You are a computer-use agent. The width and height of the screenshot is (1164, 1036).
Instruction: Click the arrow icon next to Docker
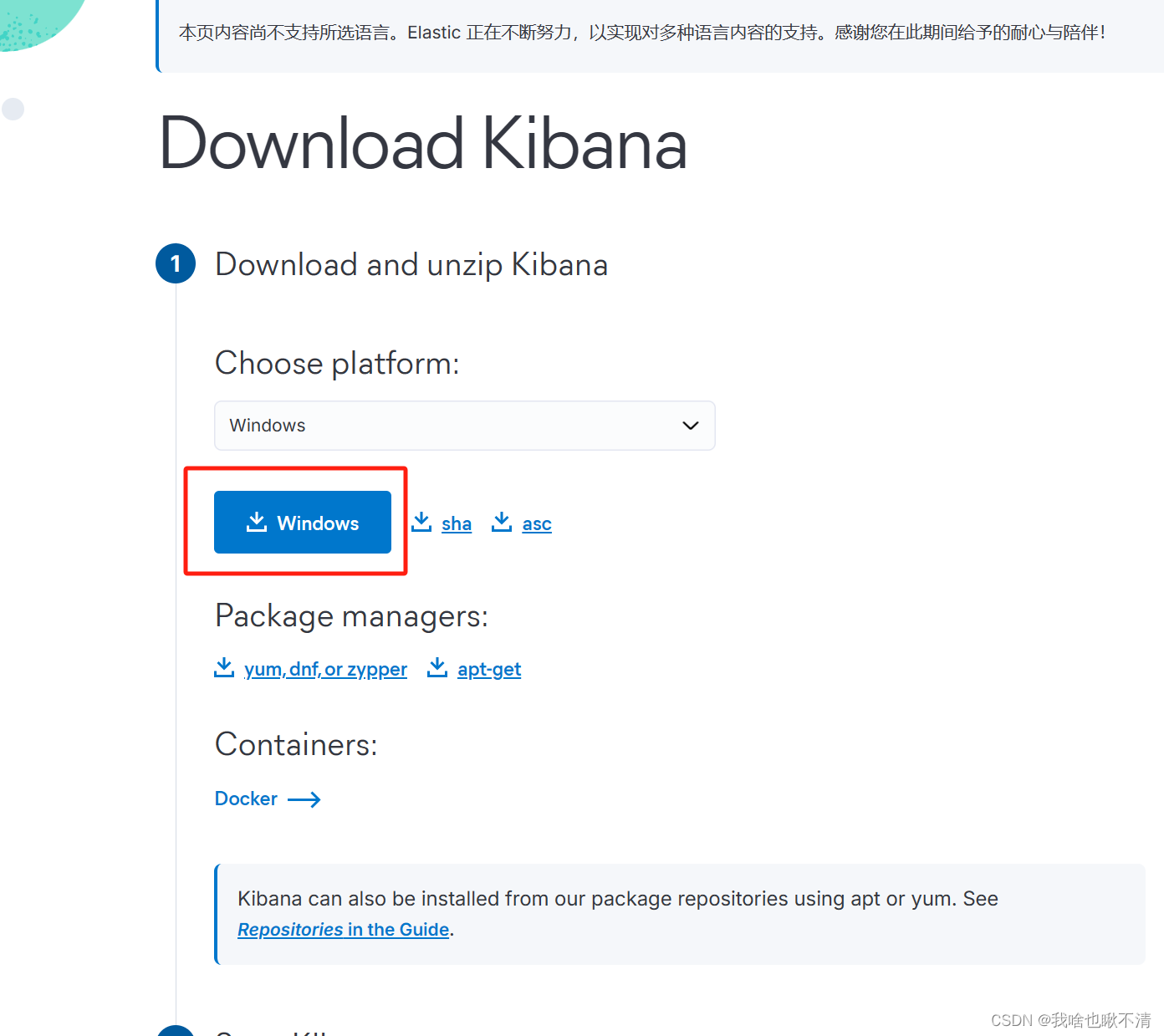click(304, 800)
